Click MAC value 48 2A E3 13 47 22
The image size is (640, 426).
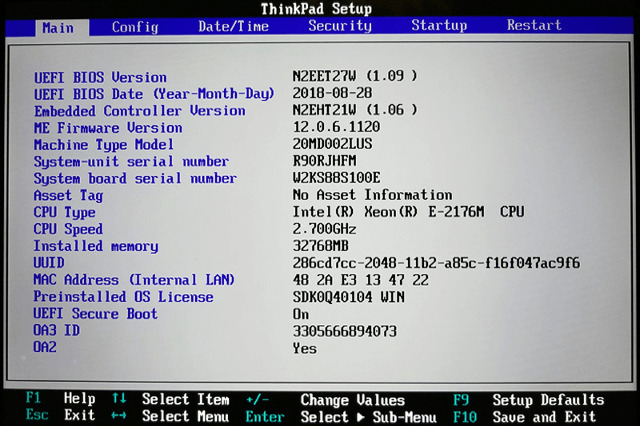[360, 280]
